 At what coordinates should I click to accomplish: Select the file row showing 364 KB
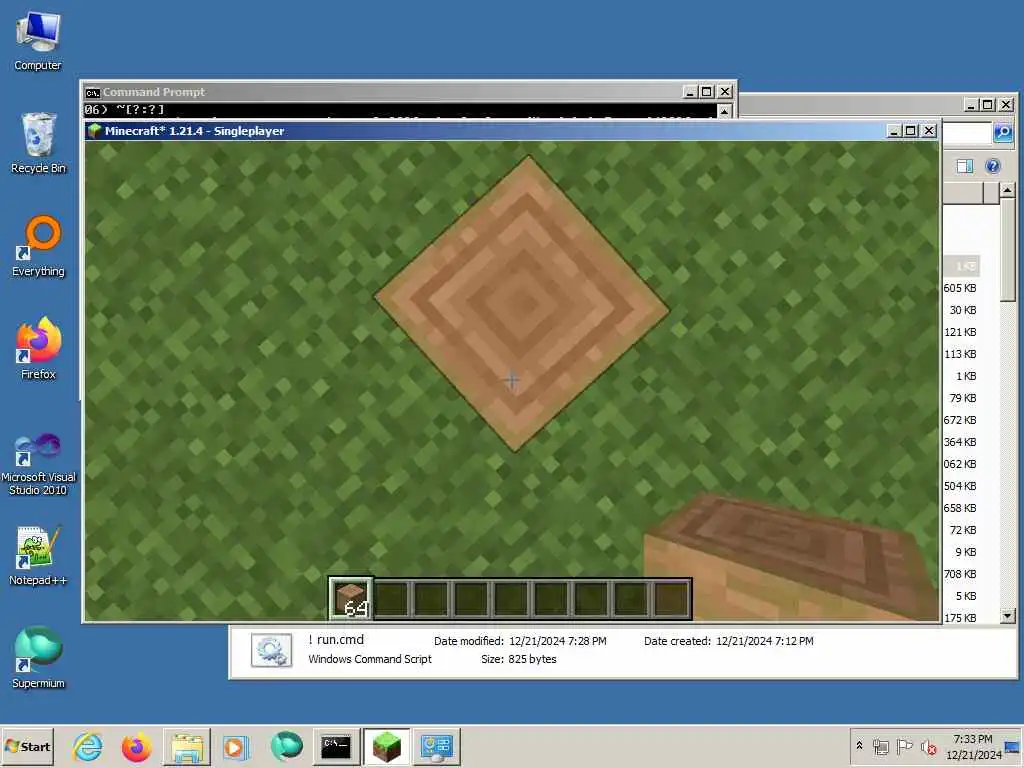960,442
